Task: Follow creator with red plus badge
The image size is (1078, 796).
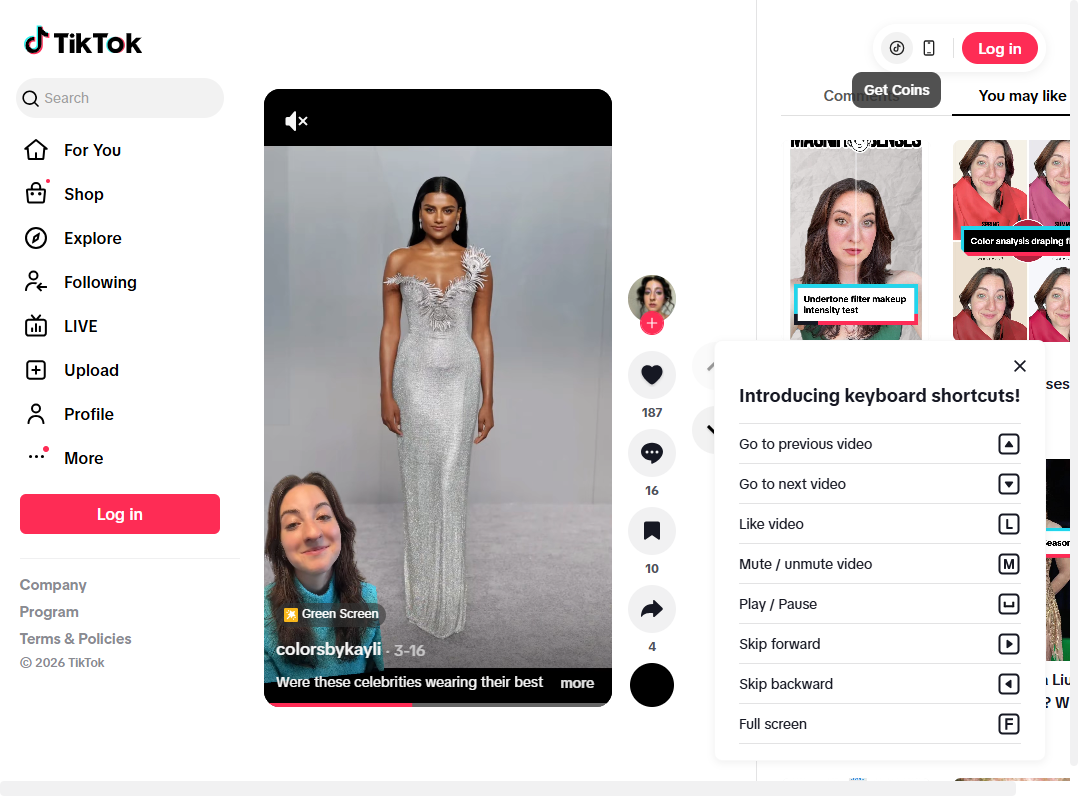Action: tap(652, 323)
